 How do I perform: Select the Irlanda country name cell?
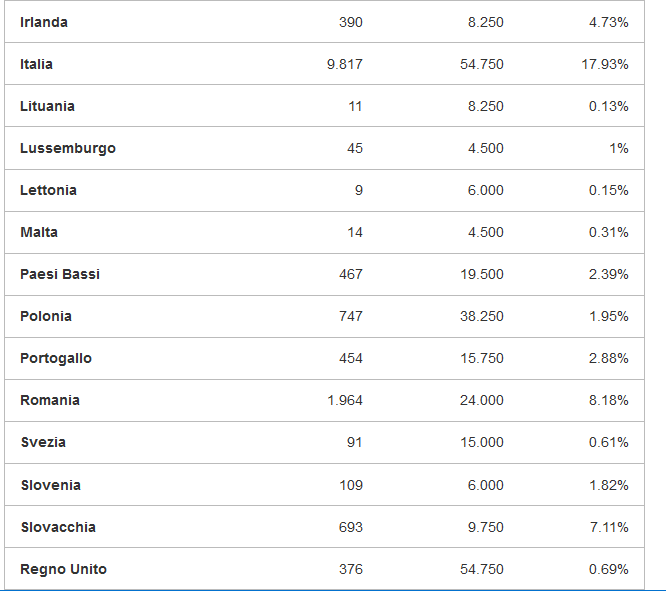[44, 22]
